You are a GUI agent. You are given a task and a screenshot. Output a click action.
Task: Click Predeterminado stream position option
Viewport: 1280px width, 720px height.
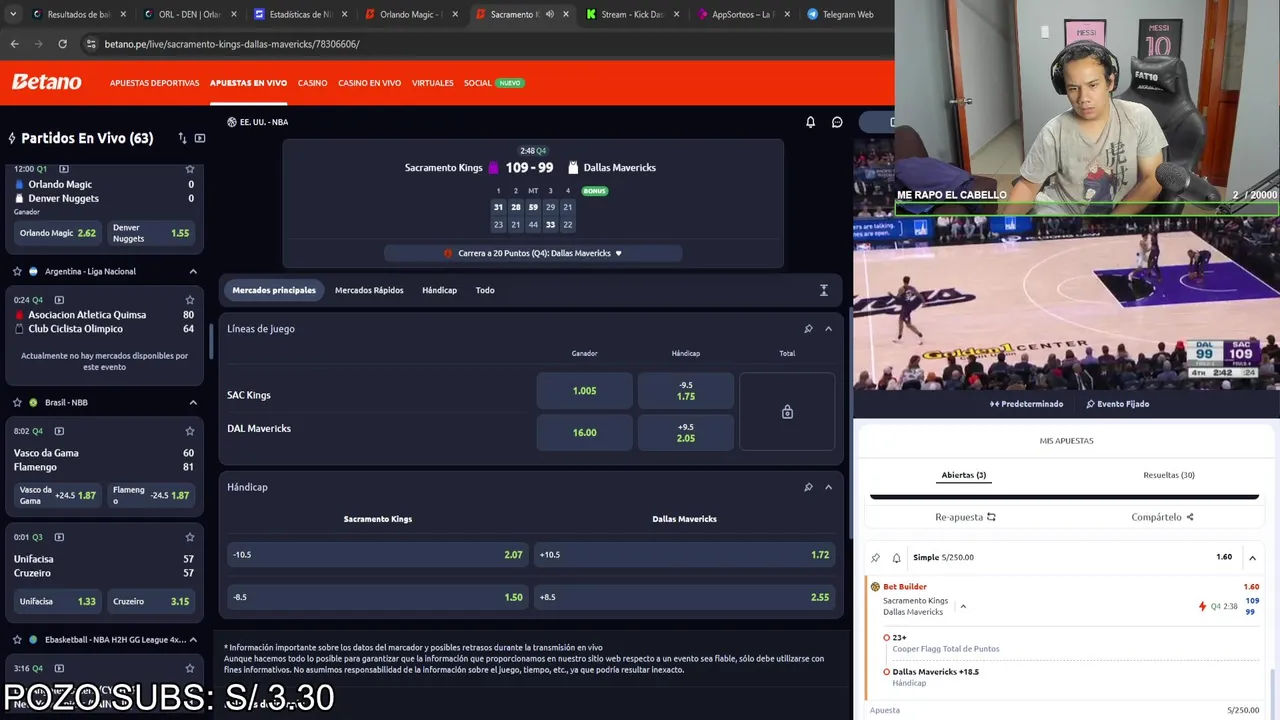coord(1026,404)
